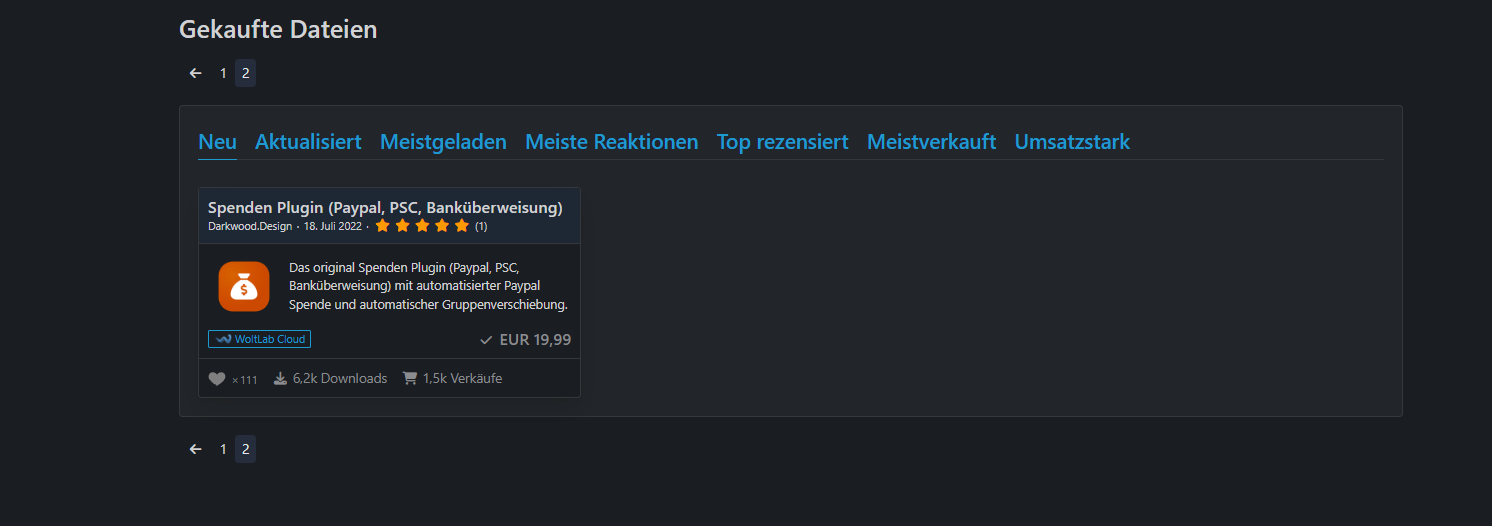Select the Meiste Reaktionen tab
This screenshot has width=1492, height=526.
[x=611, y=142]
